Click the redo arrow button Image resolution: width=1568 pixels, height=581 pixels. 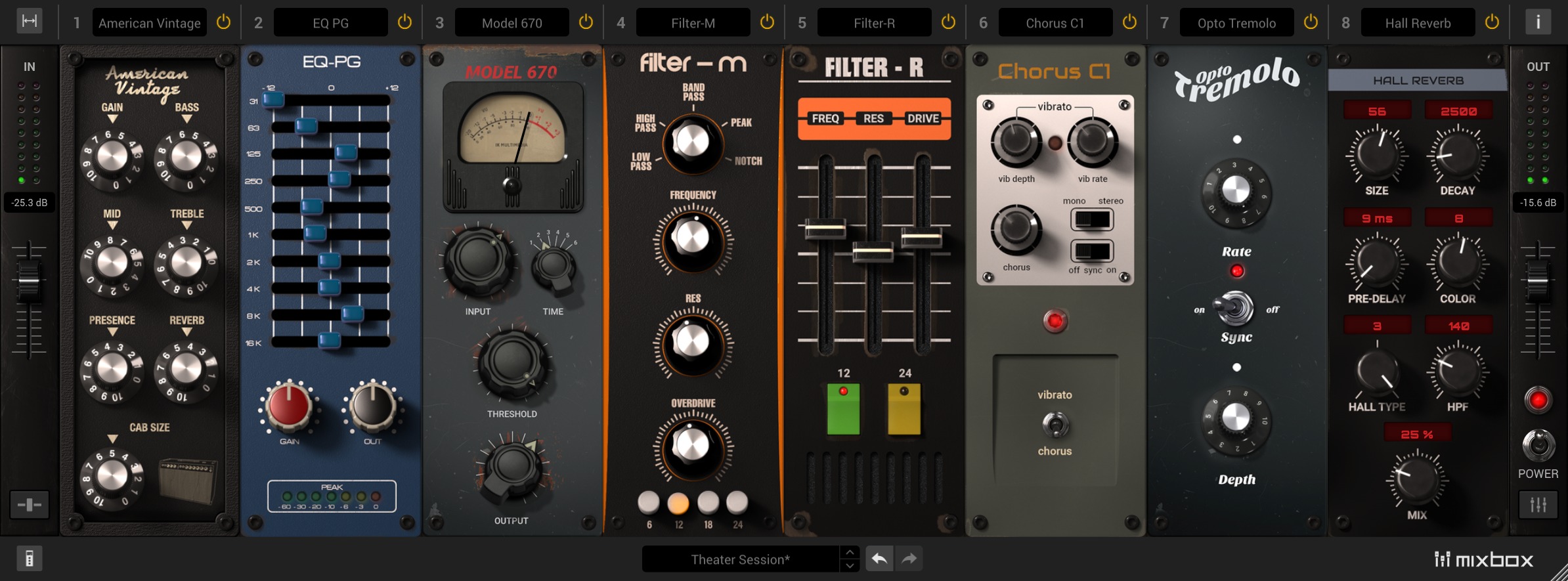909,559
